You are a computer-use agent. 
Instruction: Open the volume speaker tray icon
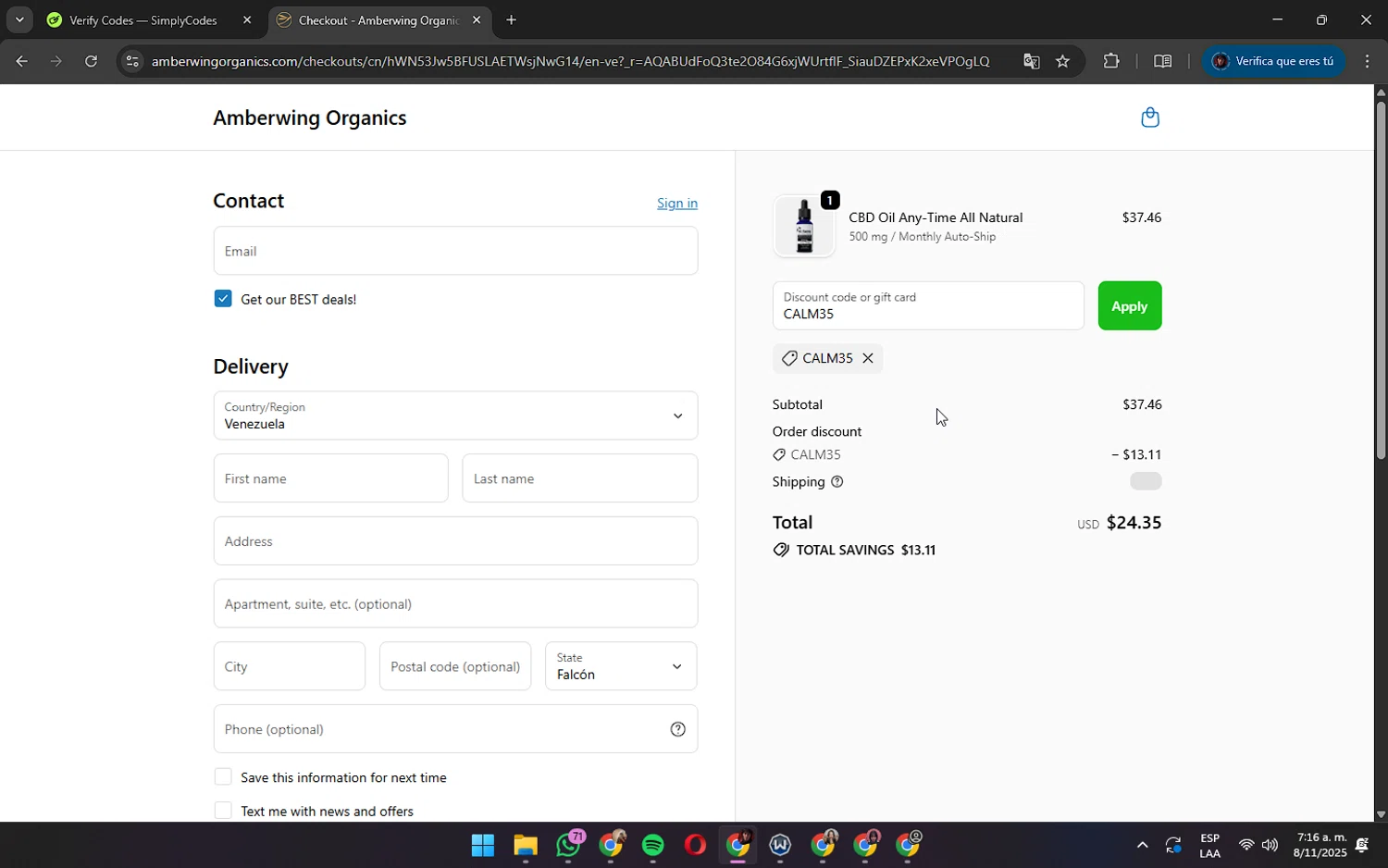(1270, 845)
